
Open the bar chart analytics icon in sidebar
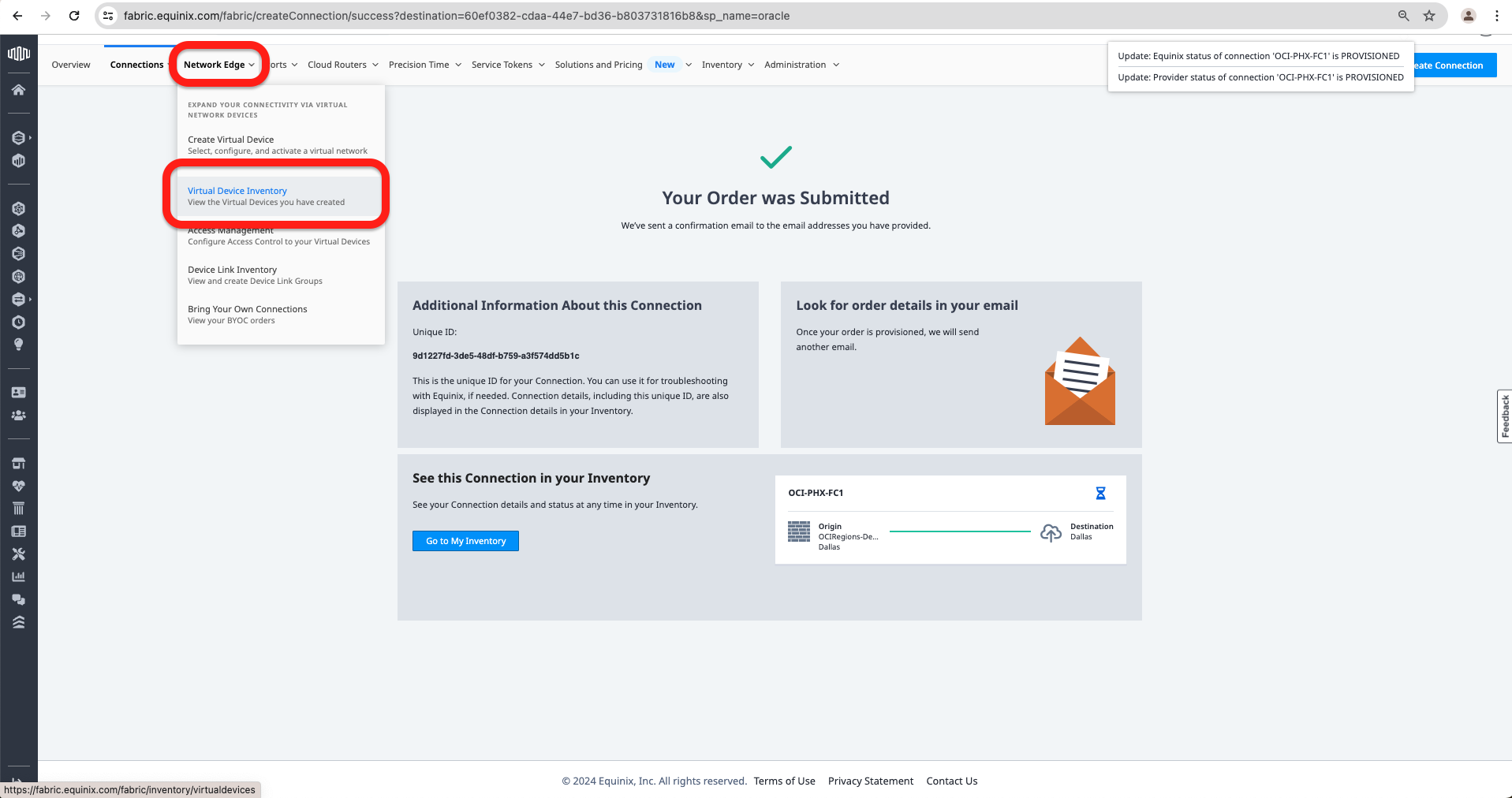click(19, 576)
